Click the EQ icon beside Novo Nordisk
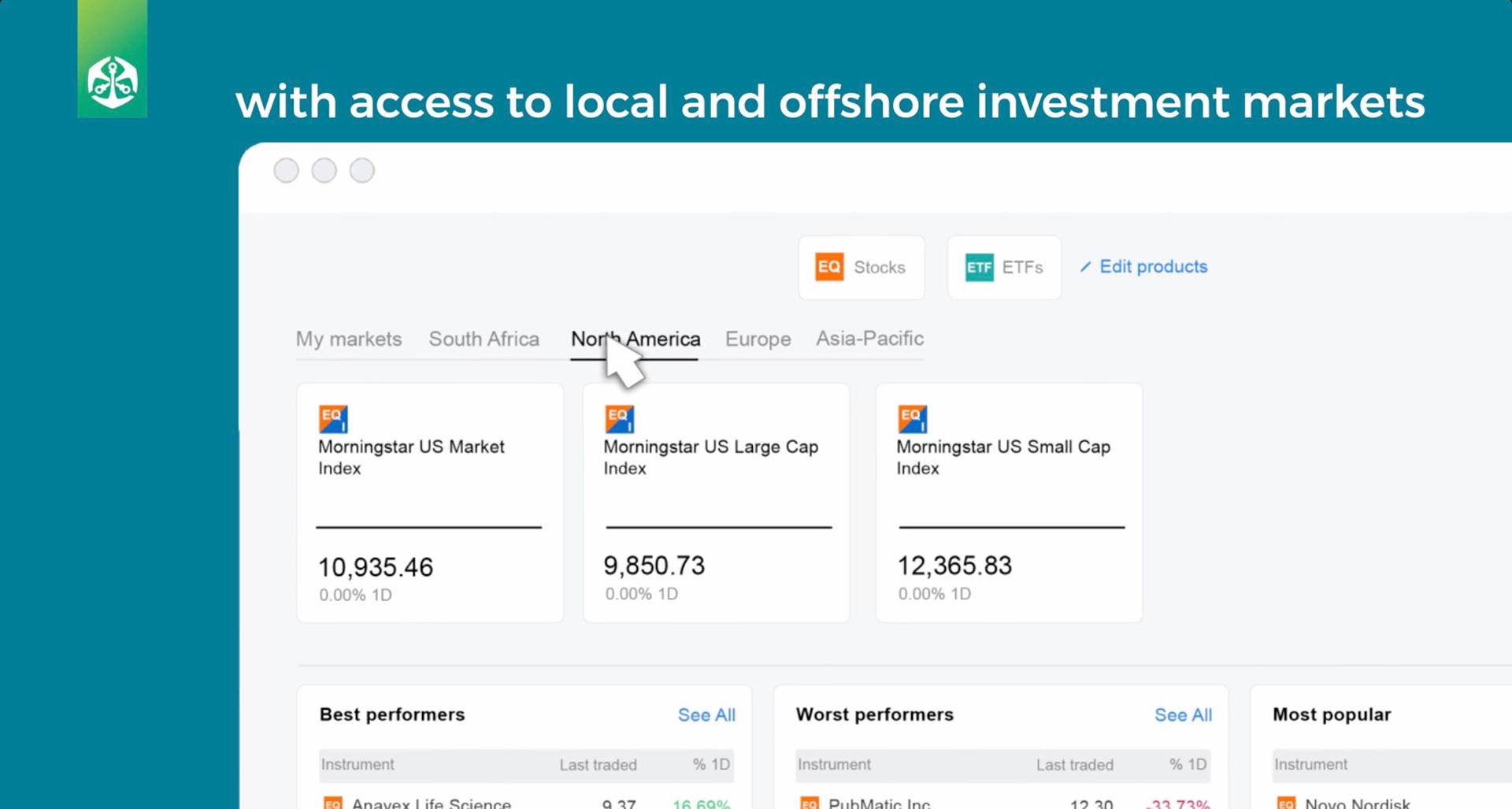This screenshot has height=809, width=1512. click(x=1286, y=803)
